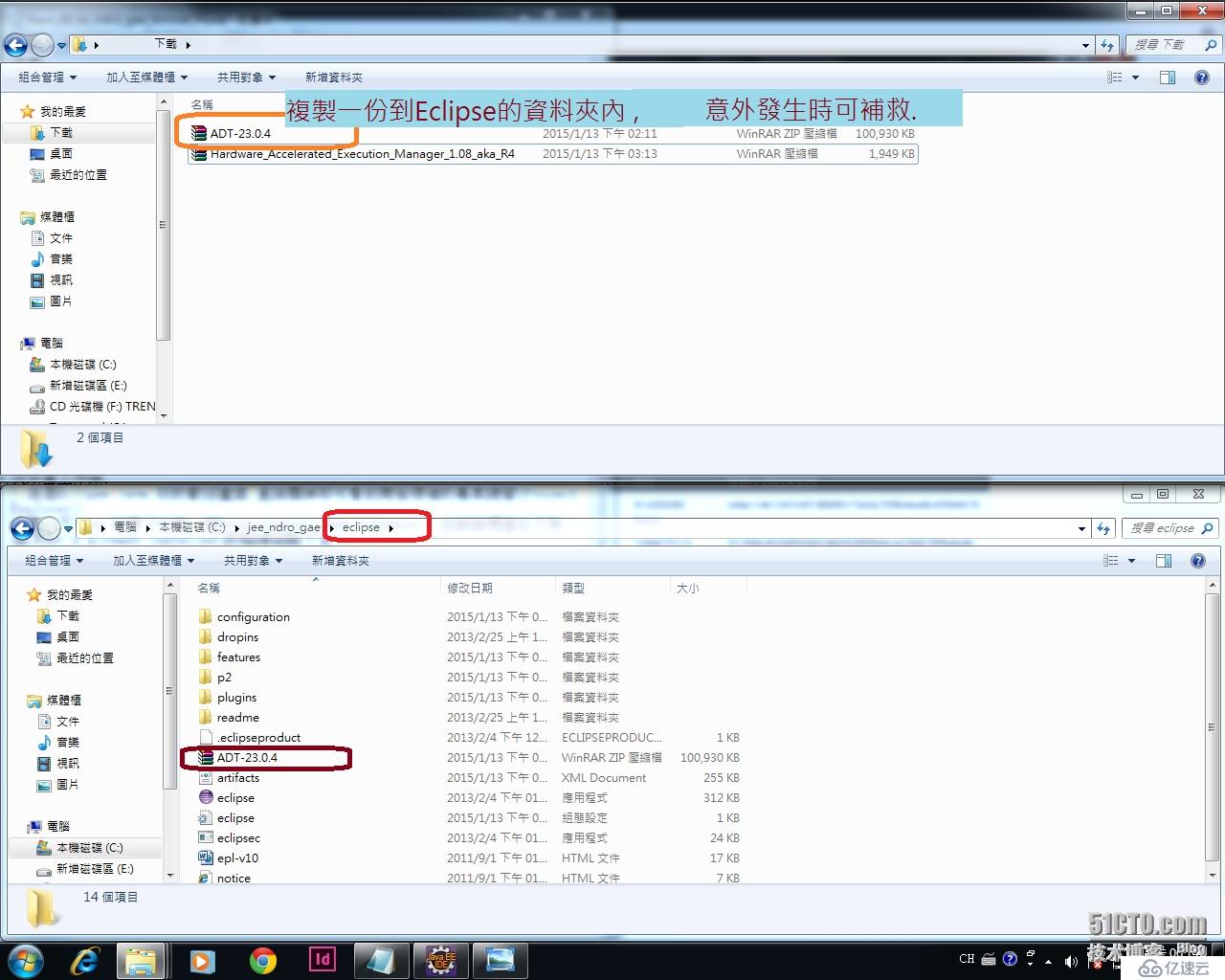Click 新增資料夾 in the eclipse window
This screenshot has width=1225, height=980.
[340, 561]
